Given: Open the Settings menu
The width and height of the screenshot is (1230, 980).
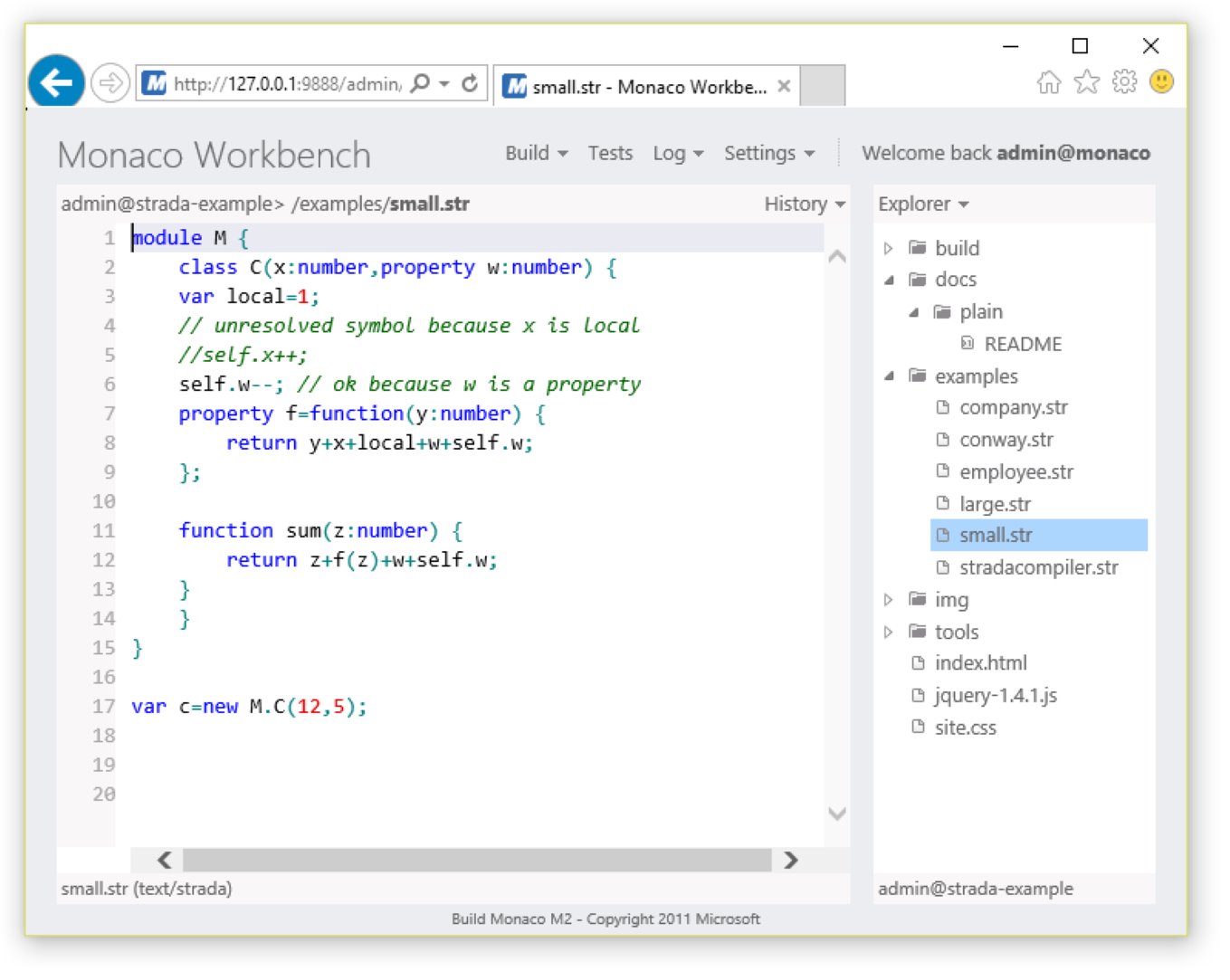Looking at the screenshot, I should (768, 154).
